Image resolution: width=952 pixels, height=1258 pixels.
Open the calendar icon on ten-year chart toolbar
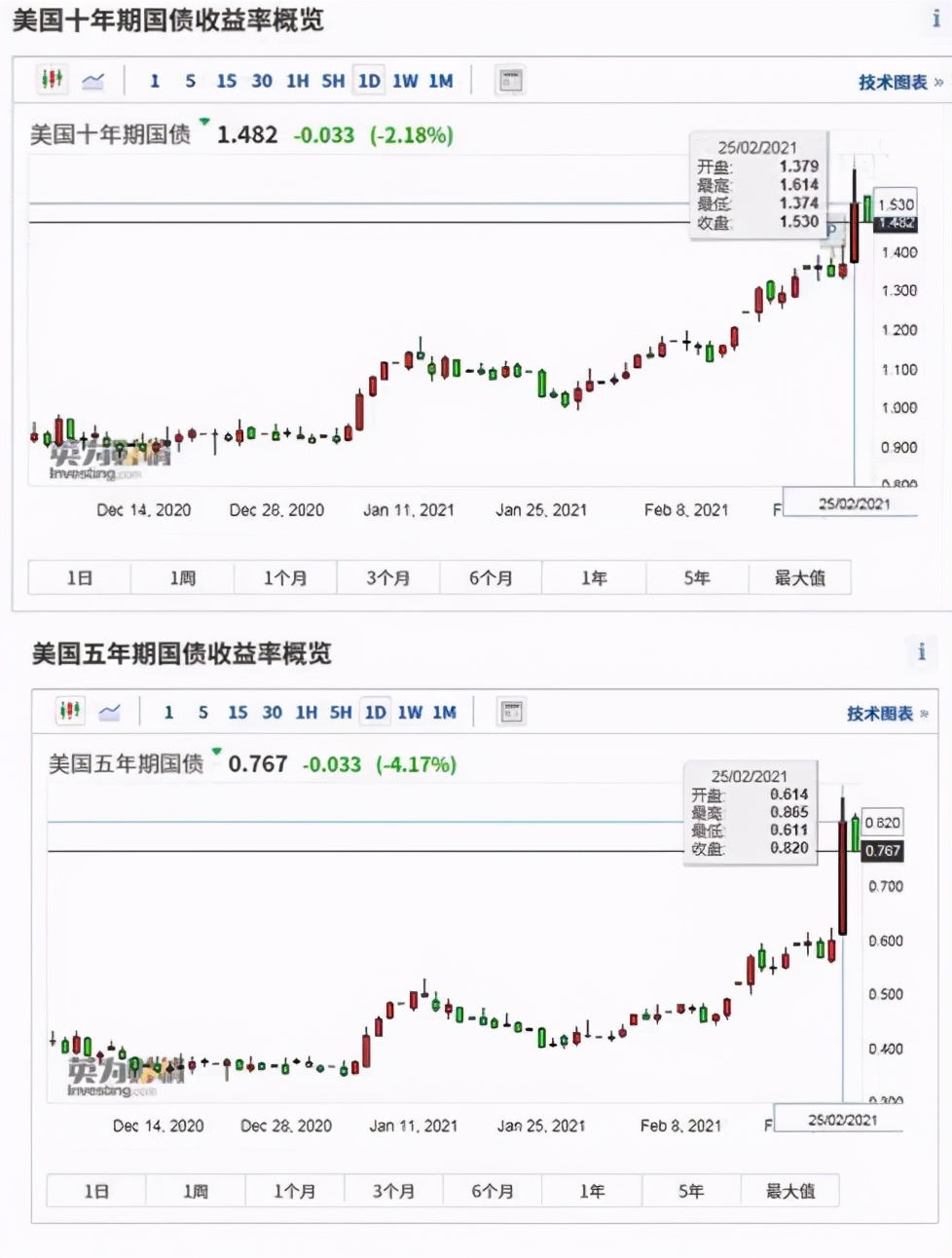(510, 81)
